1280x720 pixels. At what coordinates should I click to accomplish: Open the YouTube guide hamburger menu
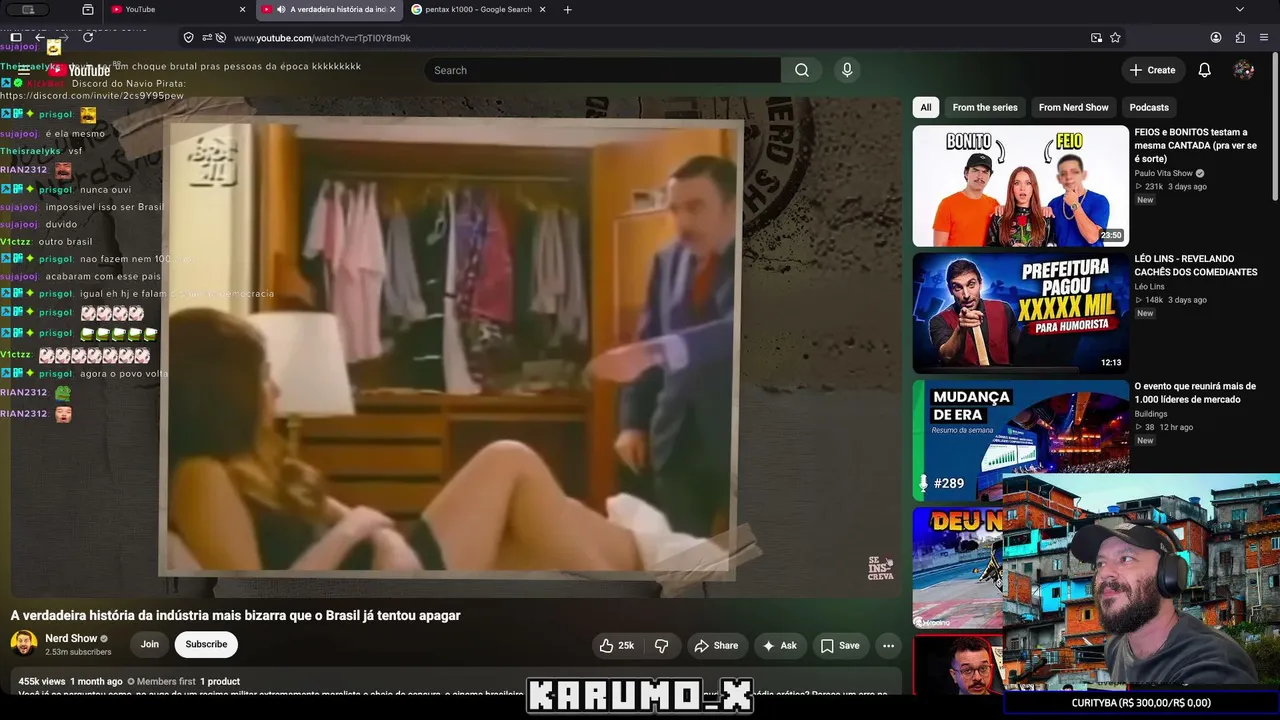(x=23, y=70)
